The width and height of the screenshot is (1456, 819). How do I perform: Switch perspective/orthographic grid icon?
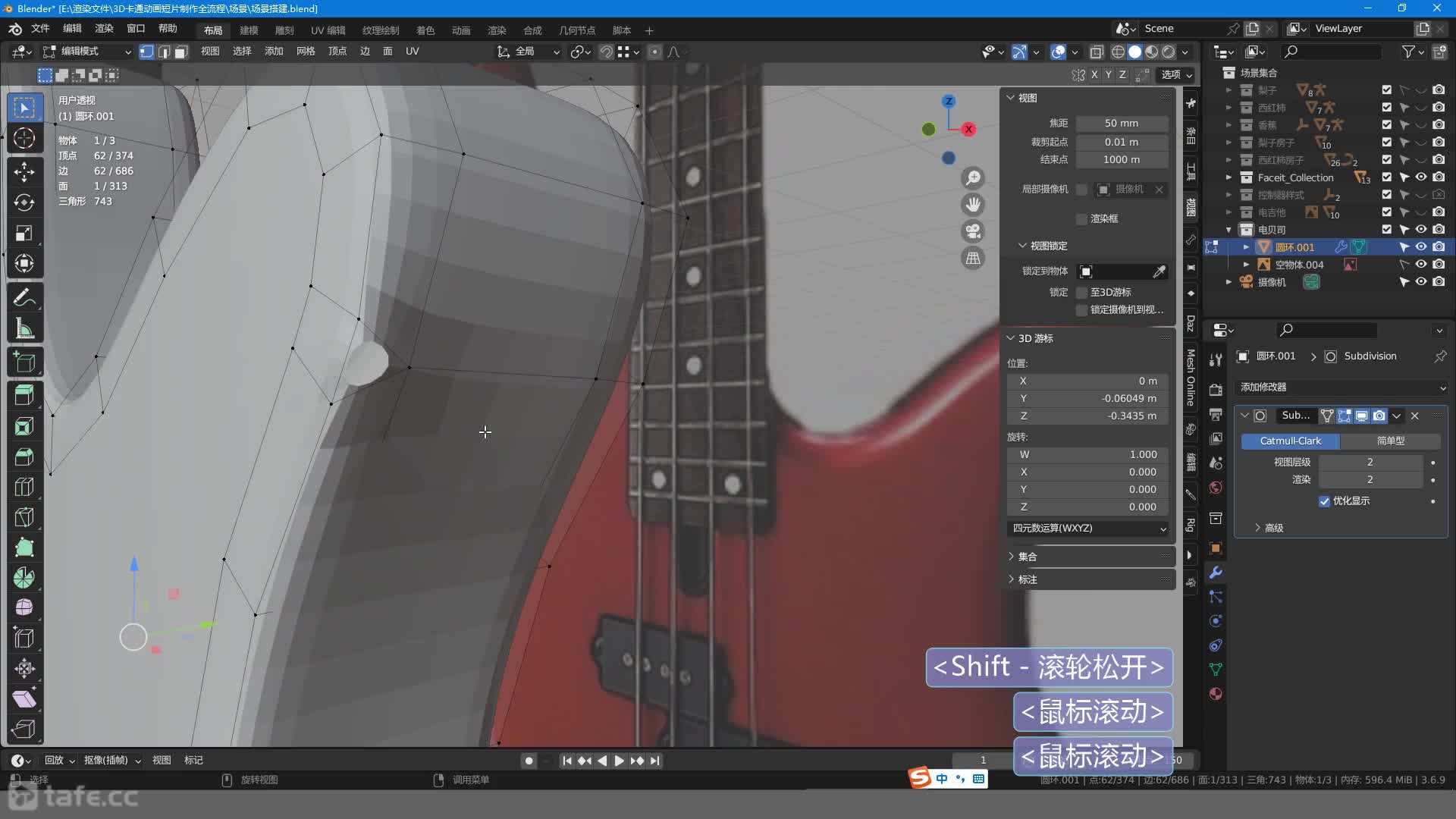click(973, 259)
